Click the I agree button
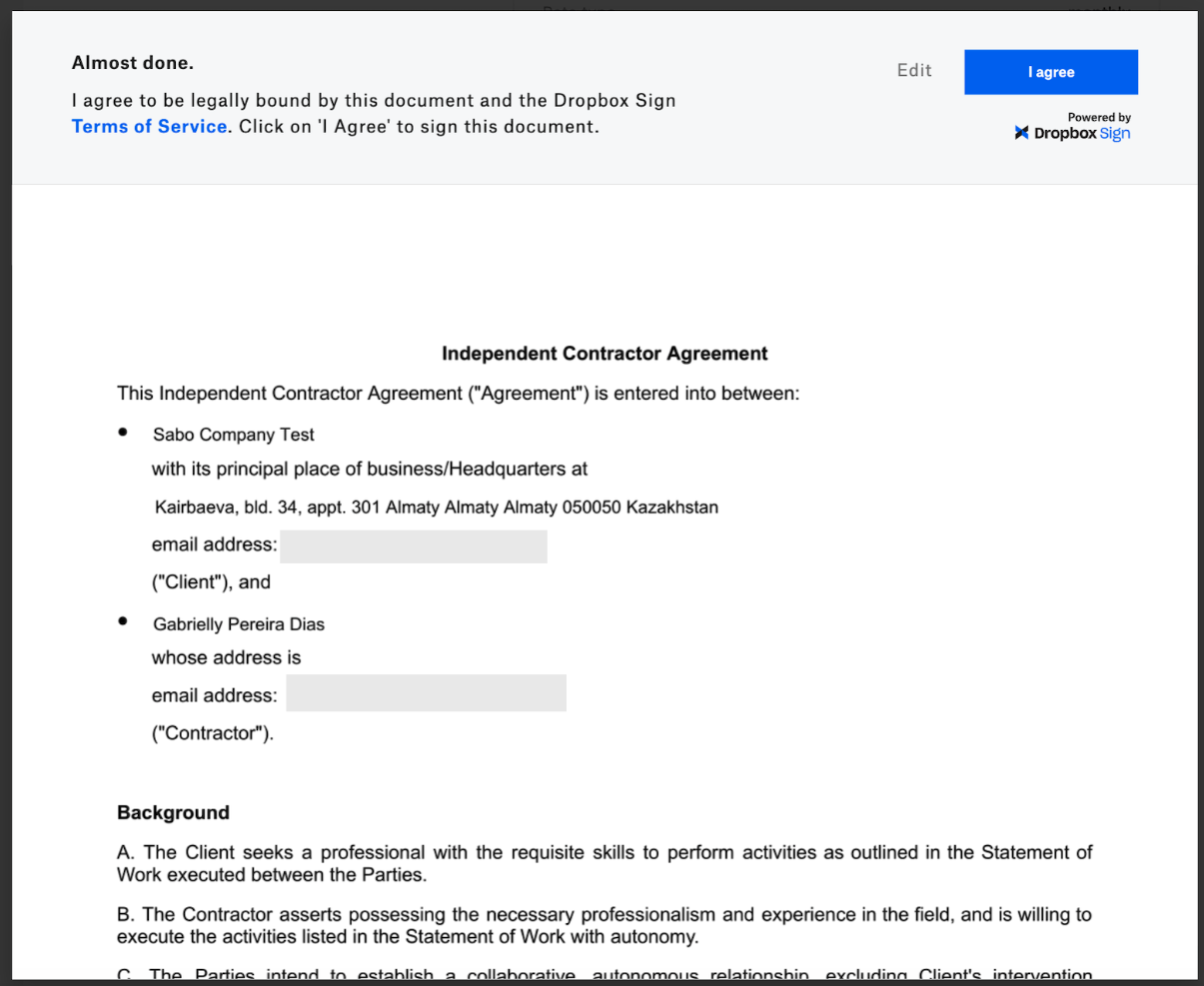This screenshot has height=986, width=1204. (1051, 72)
